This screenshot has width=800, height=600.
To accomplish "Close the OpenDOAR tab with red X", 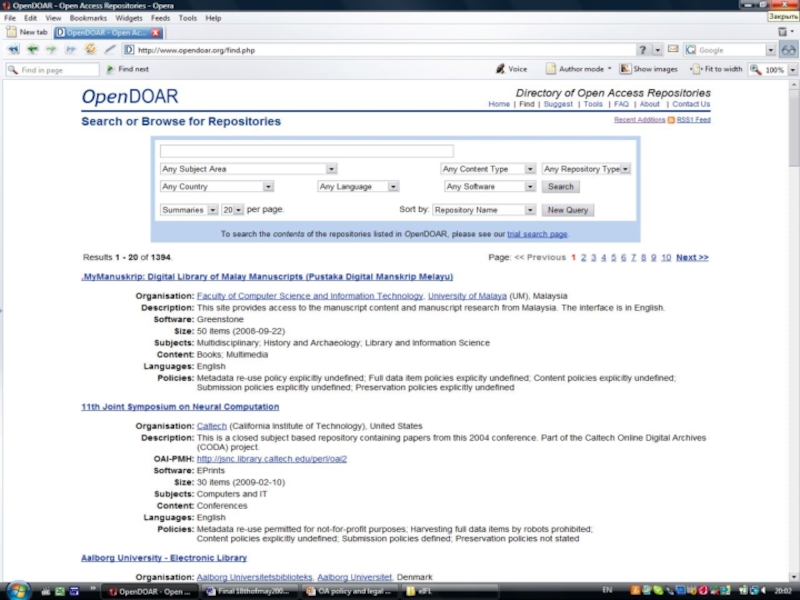I will click(156, 33).
